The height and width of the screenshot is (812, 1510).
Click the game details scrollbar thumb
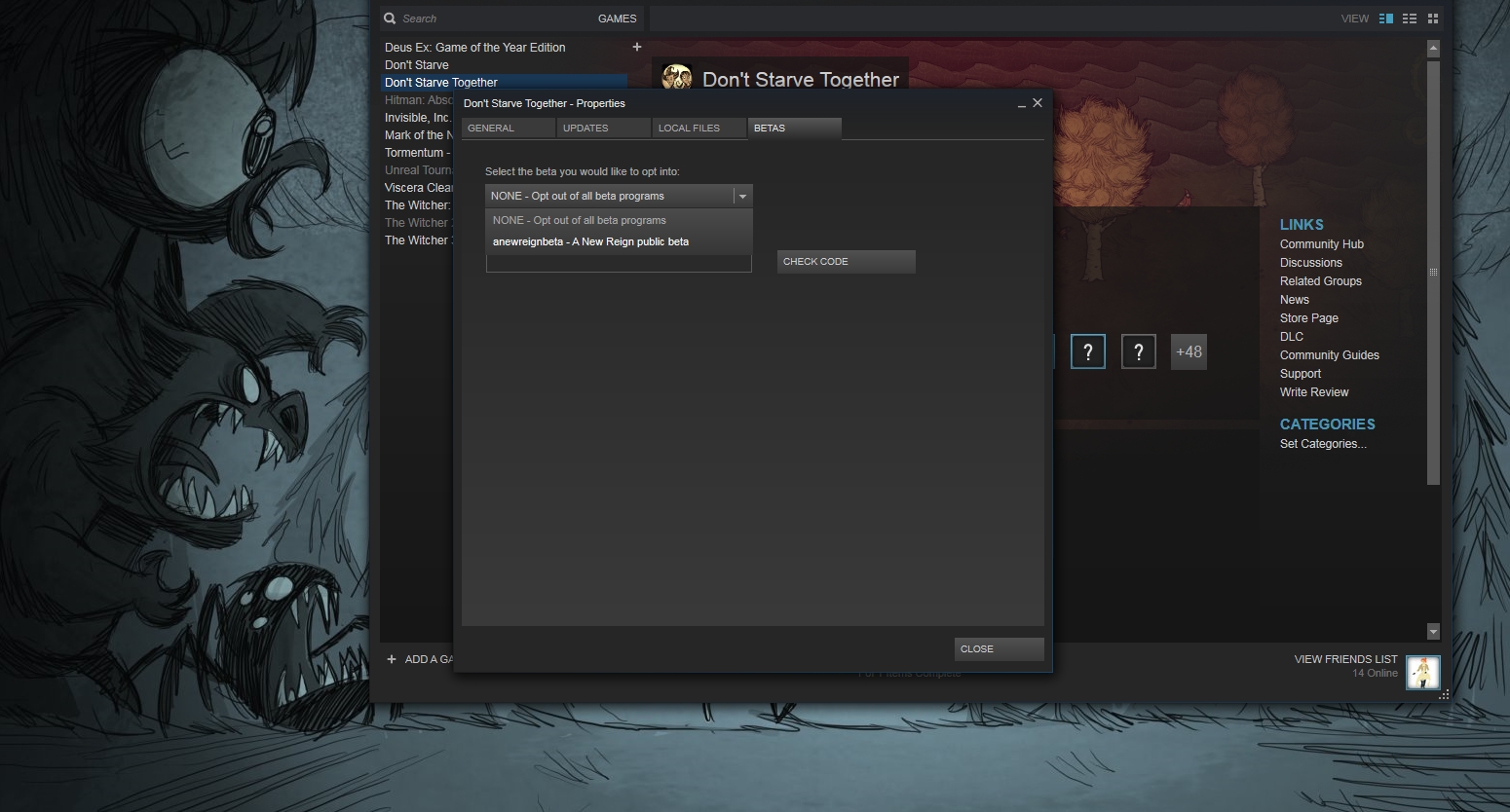click(1433, 273)
